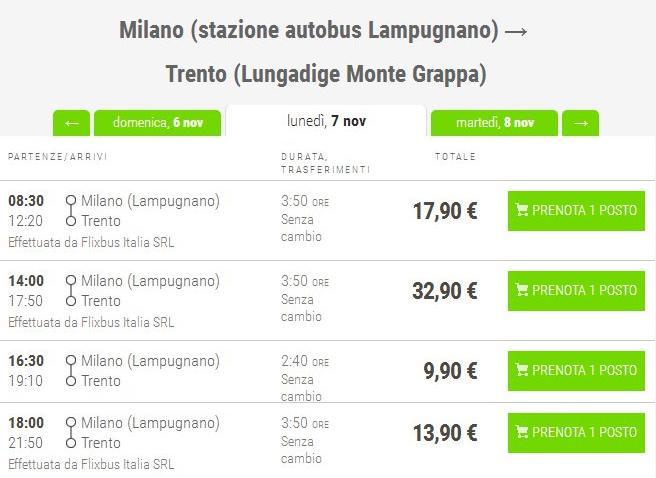The image size is (656, 478).
Task: Open Trento arrival stop on 16:30 trip
Action: (x=100, y=381)
